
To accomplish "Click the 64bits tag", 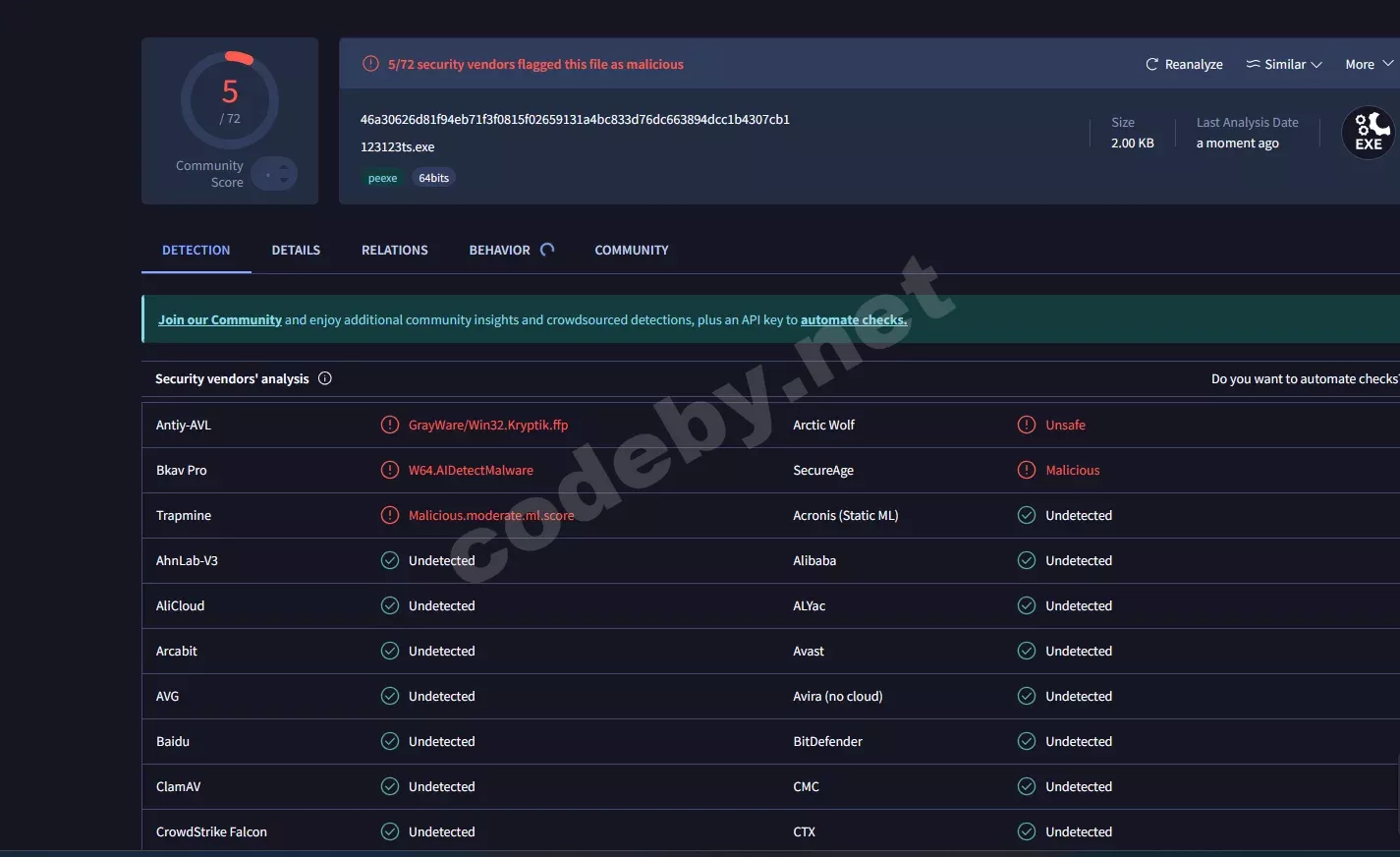I will [x=433, y=178].
